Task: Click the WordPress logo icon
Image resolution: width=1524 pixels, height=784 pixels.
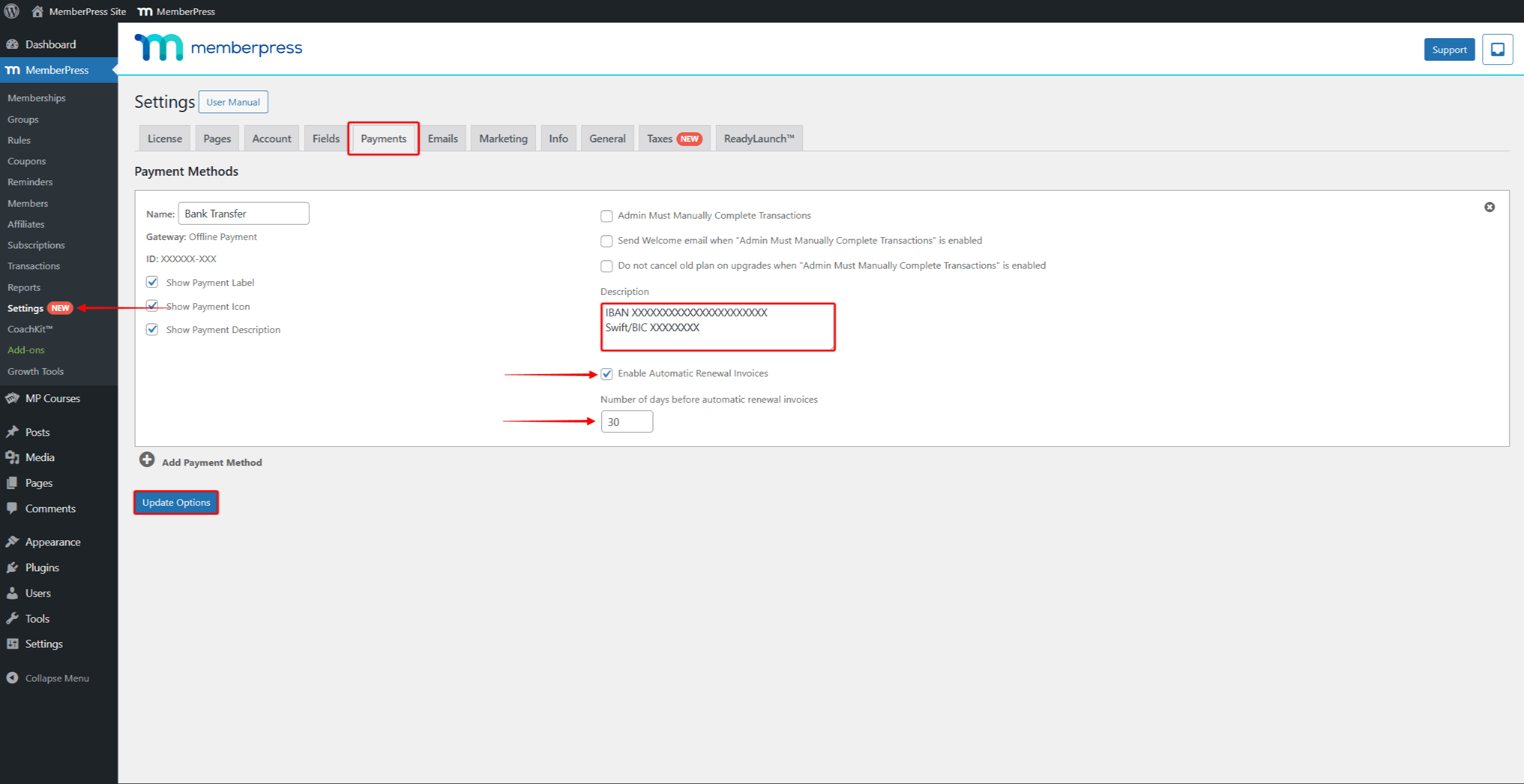Action: pyautogui.click(x=11, y=11)
